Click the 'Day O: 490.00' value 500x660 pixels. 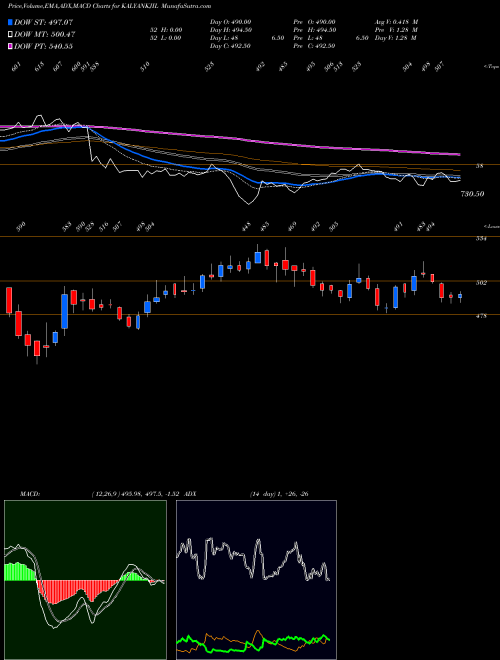[x=231, y=22]
